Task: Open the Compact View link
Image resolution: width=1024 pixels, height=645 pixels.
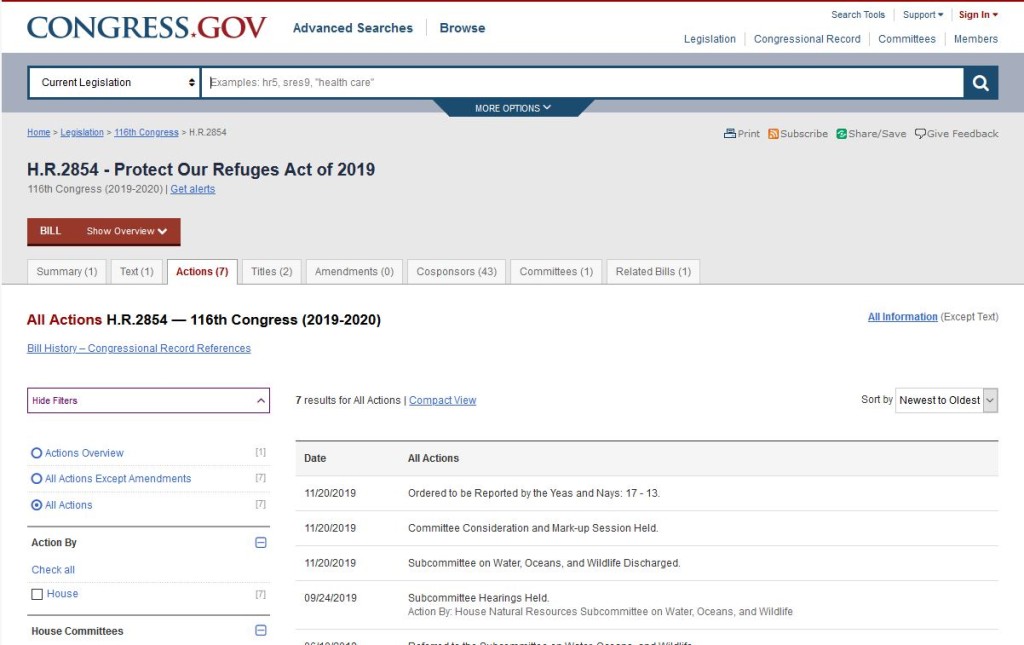Action: (x=442, y=401)
